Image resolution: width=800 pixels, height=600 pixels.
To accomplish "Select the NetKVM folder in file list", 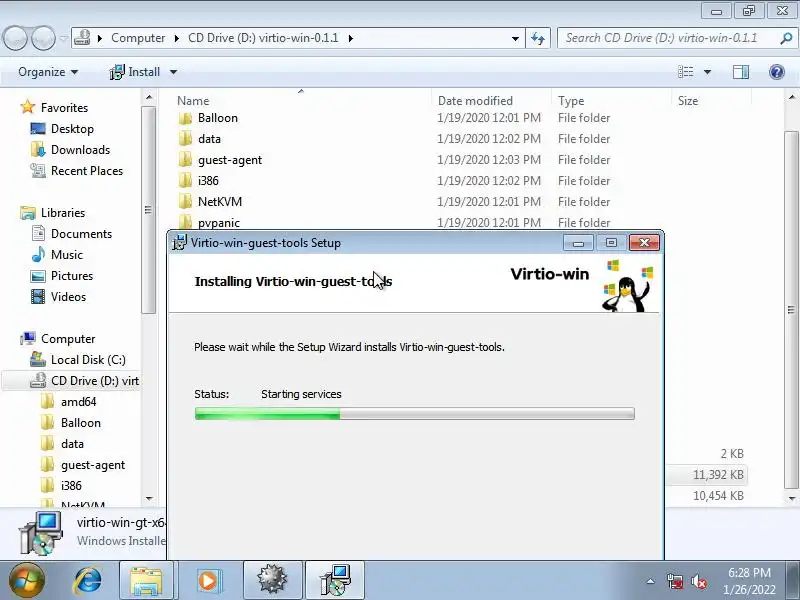I will click(x=220, y=202).
